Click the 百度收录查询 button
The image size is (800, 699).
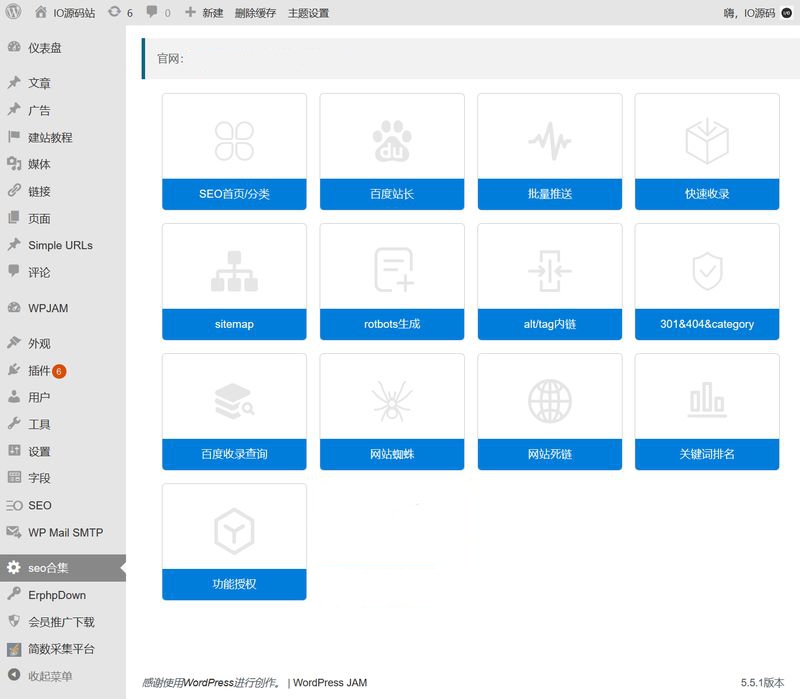coord(234,454)
